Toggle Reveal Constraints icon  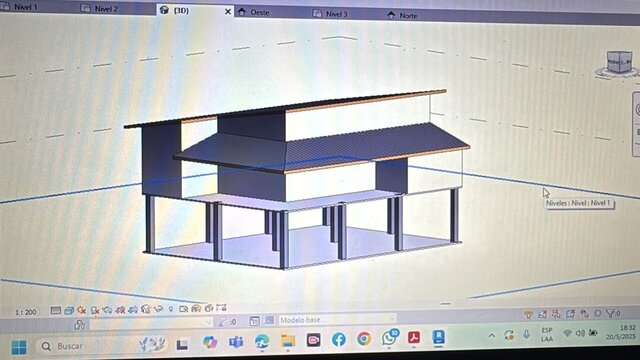(x=222, y=307)
